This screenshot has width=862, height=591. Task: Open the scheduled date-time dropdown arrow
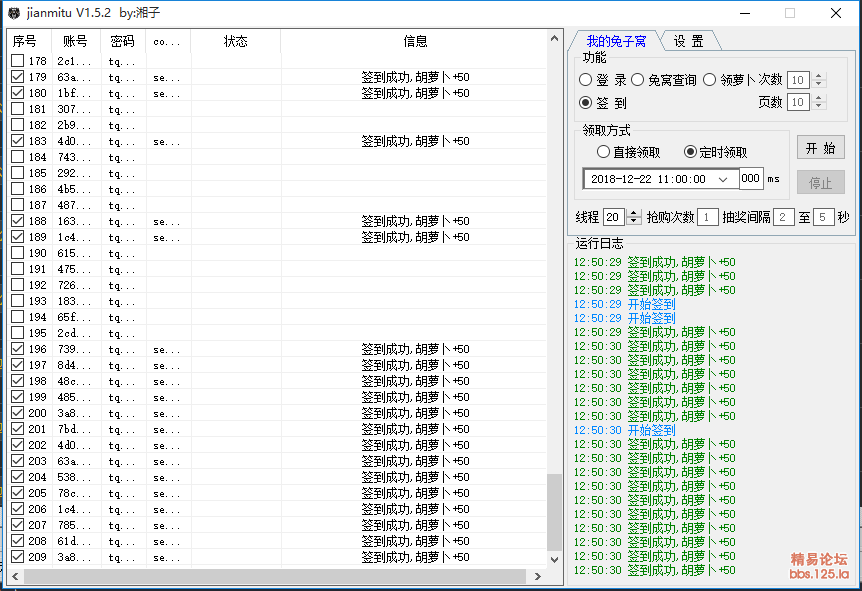pyautogui.click(x=723, y=179)
